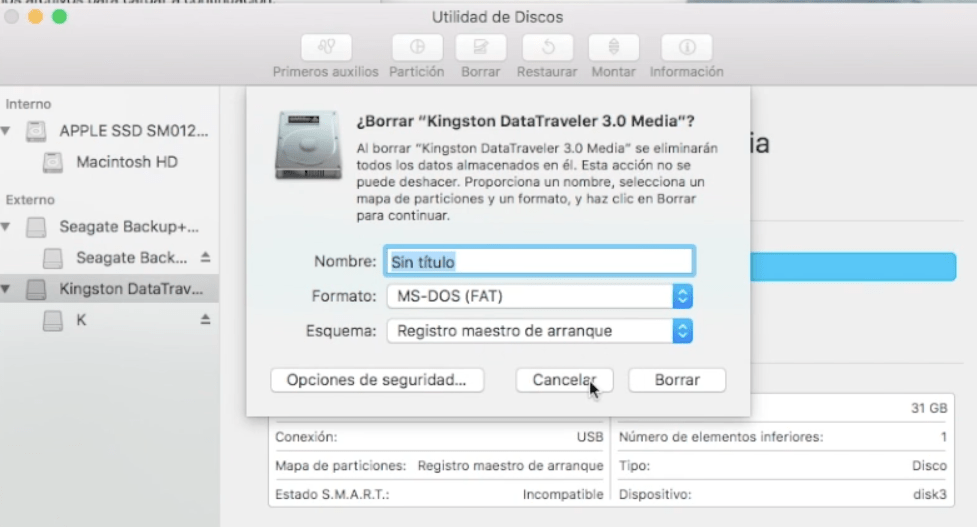Screen dimensions: 977x527
Task: Confirm erase with the Borrar button
Action: [677, 380]
